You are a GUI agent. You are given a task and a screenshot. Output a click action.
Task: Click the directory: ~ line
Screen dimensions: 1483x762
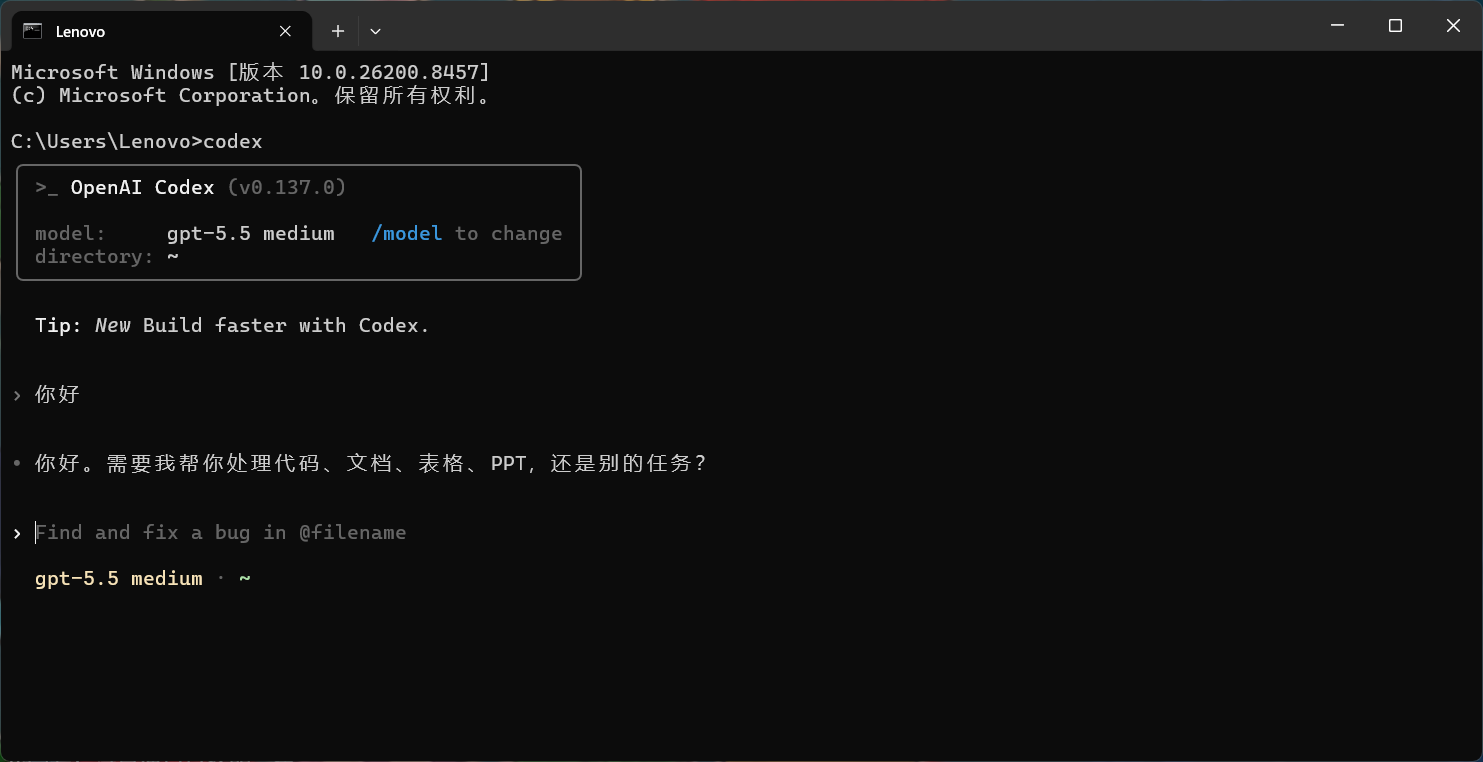[x=107, y=257]
